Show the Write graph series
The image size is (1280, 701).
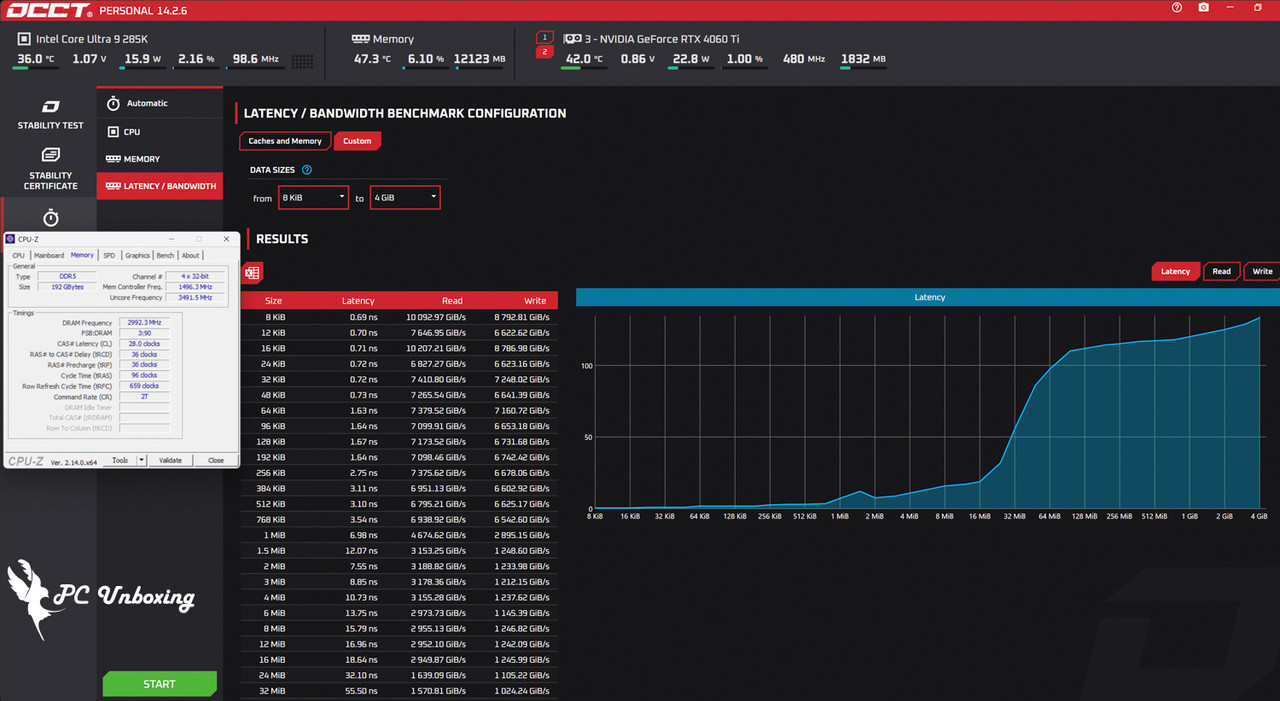click(x=1263, y=271)
